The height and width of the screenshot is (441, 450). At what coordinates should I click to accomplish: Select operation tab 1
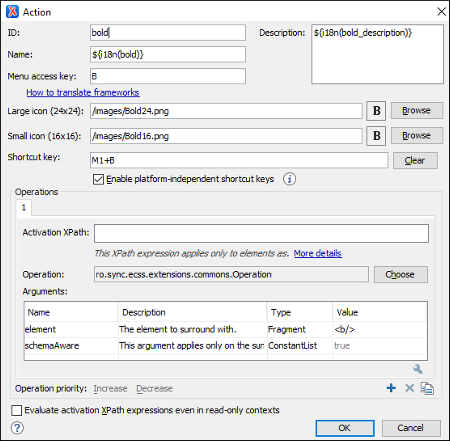coord(24,208)
